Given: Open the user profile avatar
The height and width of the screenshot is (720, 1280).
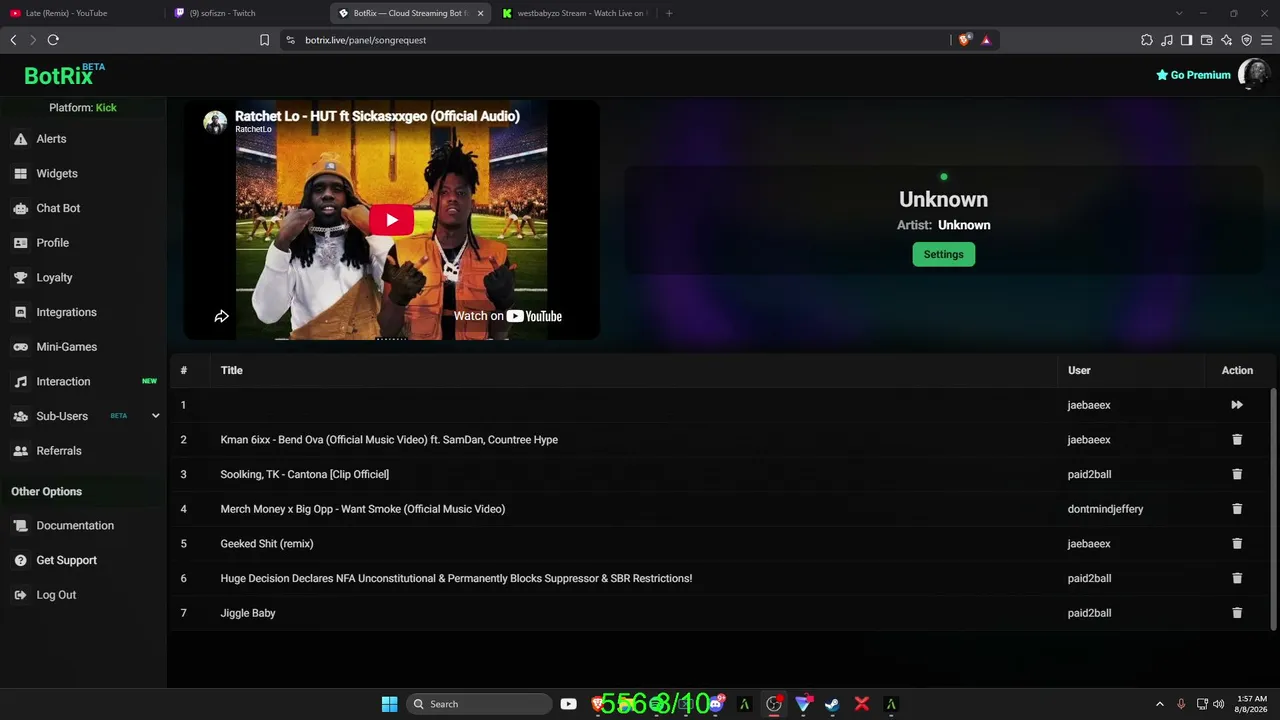Looking at the screenshot, I should [x=1254, y=74].
